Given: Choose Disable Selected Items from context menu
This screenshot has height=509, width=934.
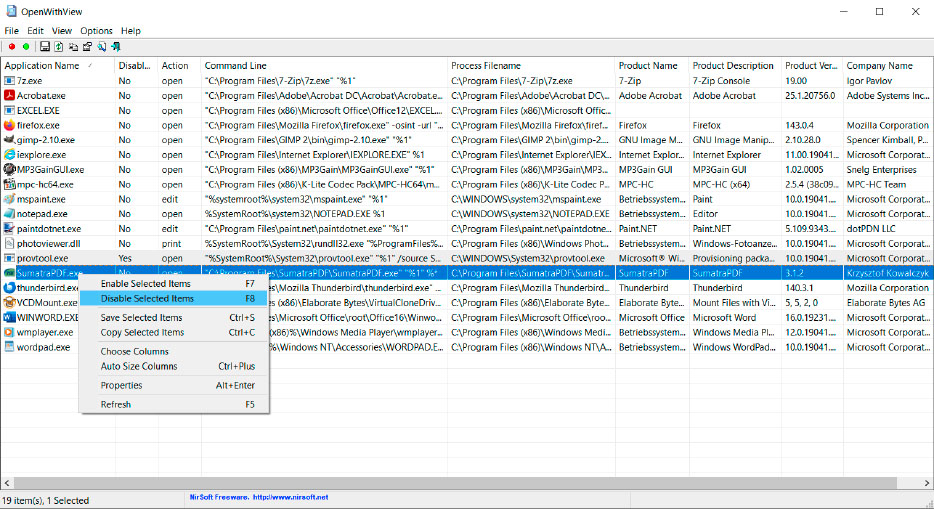Looking at the screenshot, I should [147, 298].
